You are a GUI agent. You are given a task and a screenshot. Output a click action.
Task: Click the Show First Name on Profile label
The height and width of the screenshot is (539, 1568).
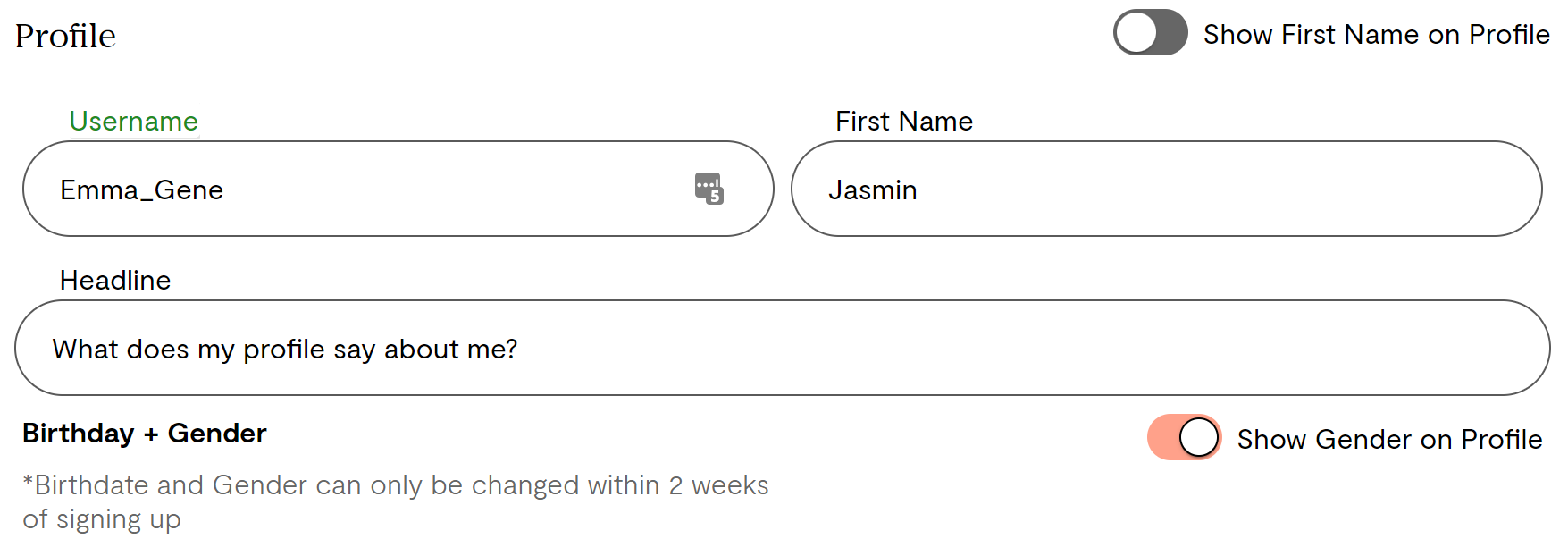pos(1377,34)
